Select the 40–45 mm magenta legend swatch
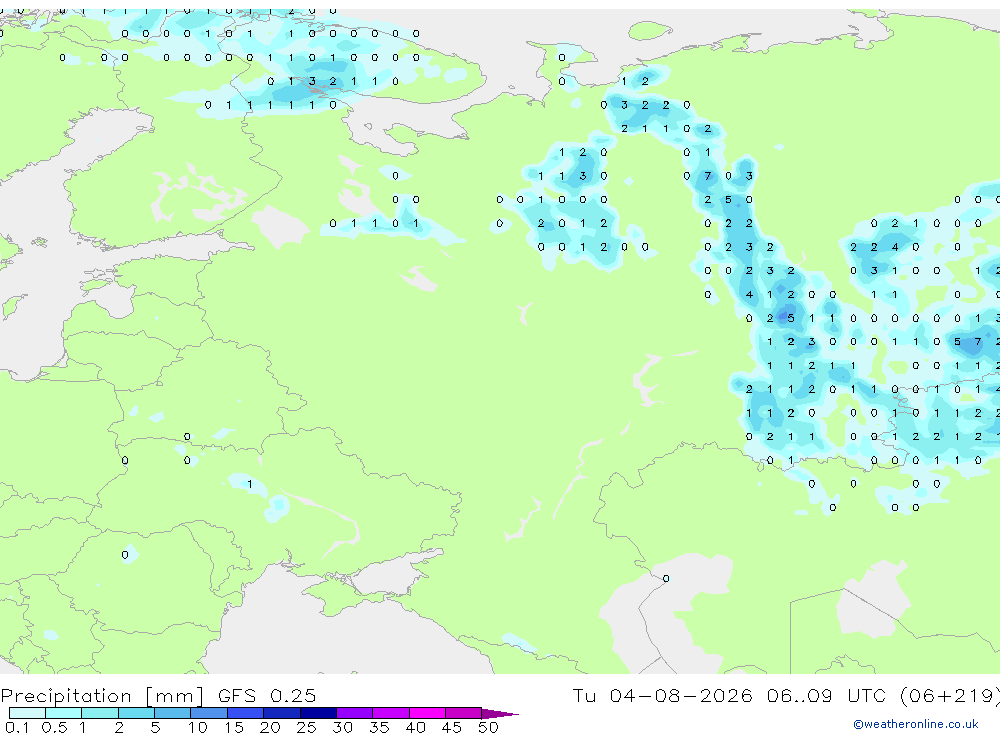The height and width of the screenshot is (733, 1000). (427, 713)
